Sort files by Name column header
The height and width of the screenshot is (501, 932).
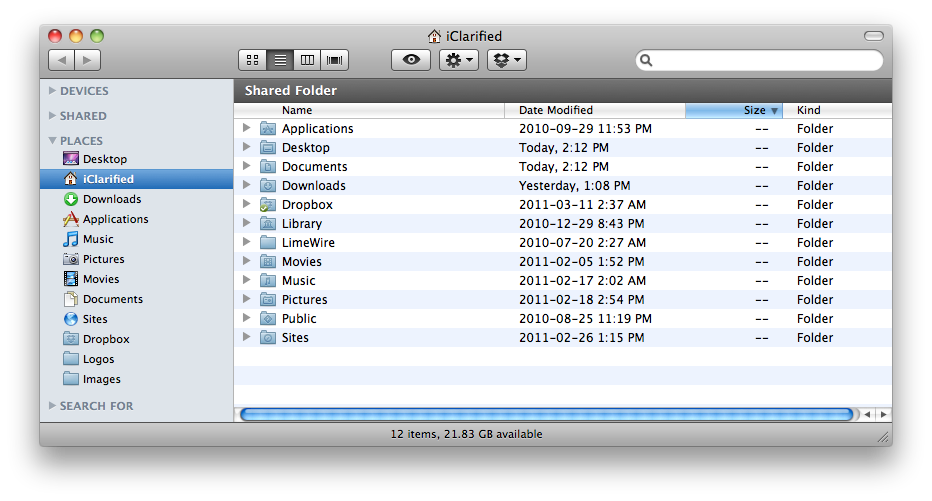coord(297,110)
